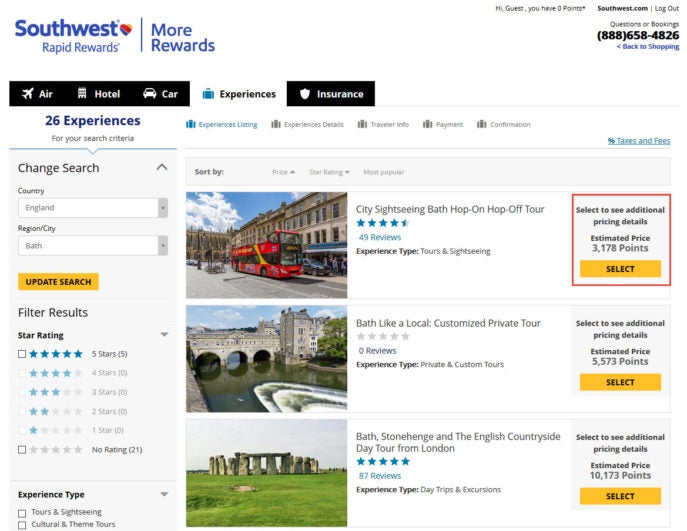
Task: Click the 5 Stars star icons in filter
Action: coord(56,354)
